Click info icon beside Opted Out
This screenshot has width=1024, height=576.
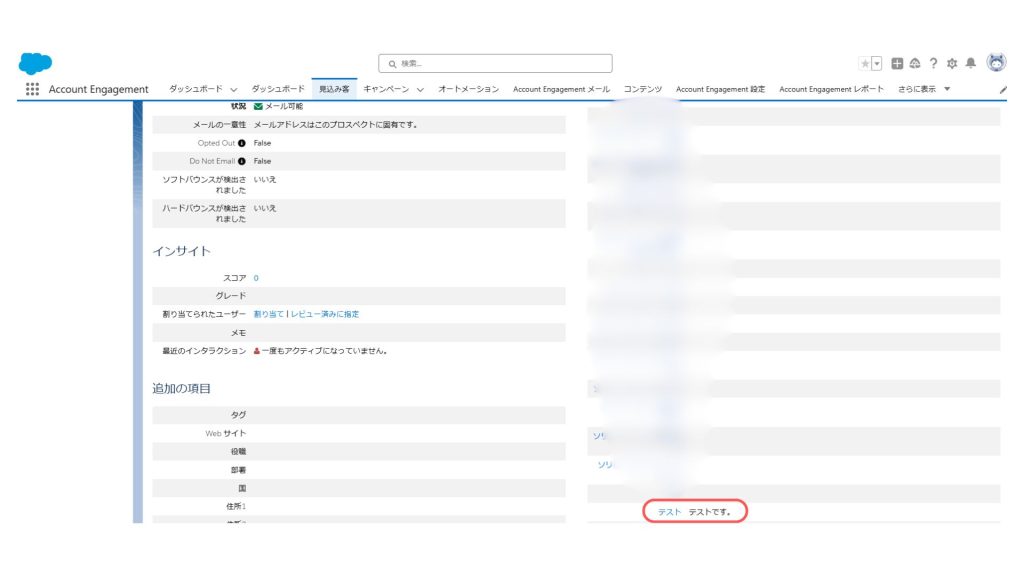(242, 143)
